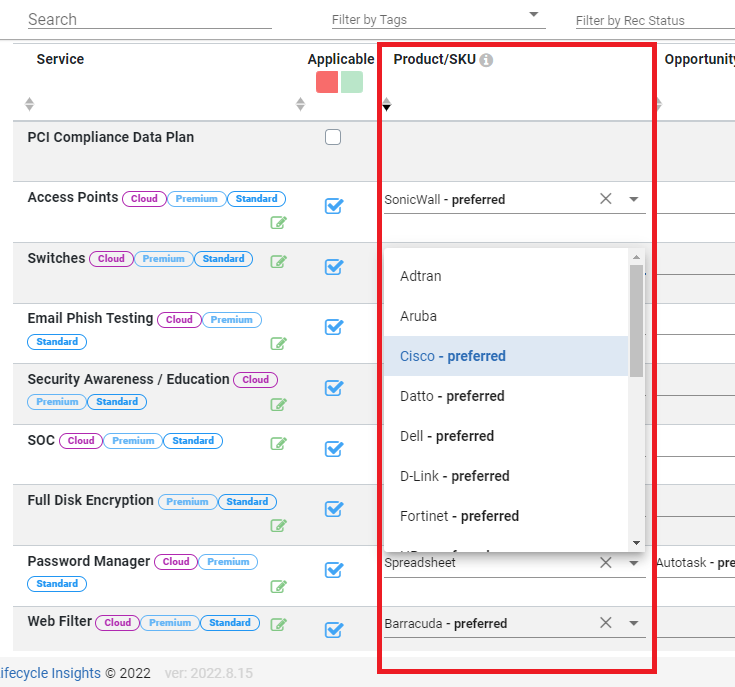The height and width of the screenshot is (687, 735).
Task: Choose Fortinet - preferred option
Action: (x=506, y=515)
